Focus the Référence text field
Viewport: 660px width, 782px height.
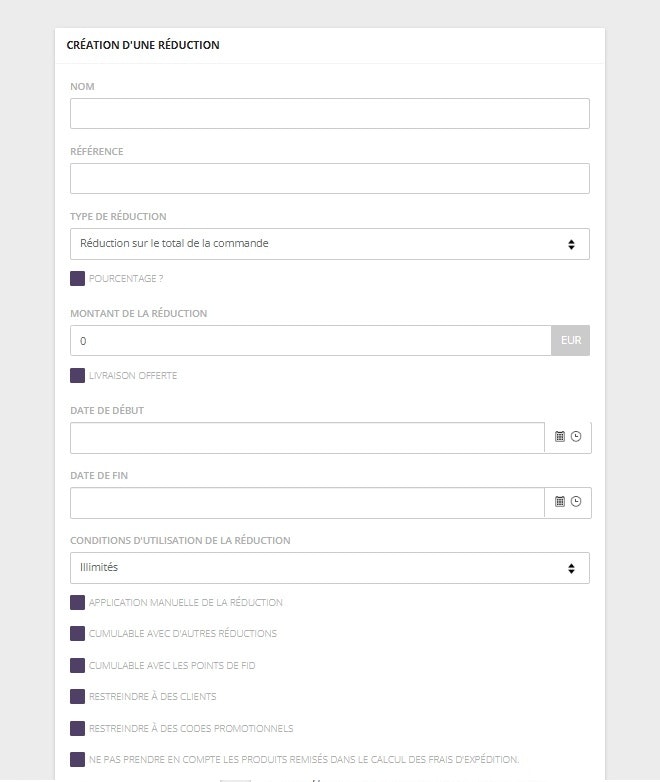[x=329, y=179]
